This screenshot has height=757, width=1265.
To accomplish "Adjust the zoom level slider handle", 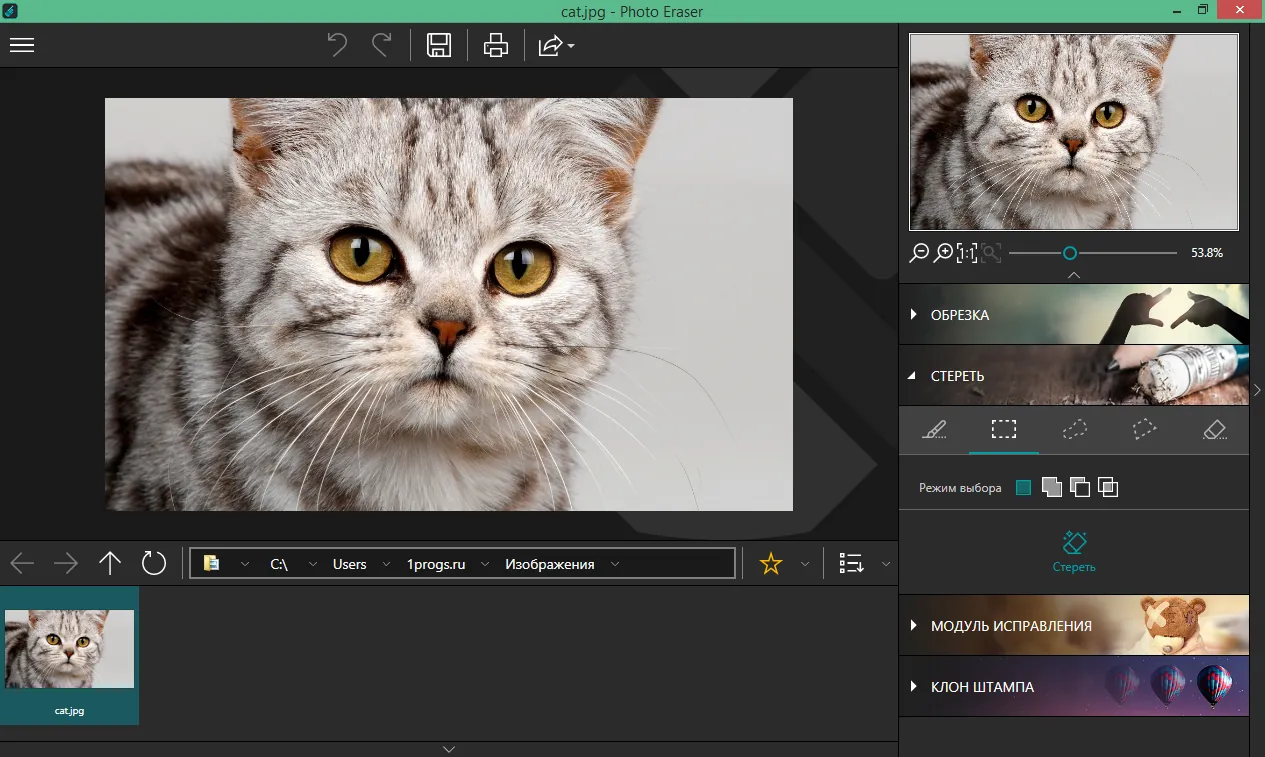I will [1070, 253].
